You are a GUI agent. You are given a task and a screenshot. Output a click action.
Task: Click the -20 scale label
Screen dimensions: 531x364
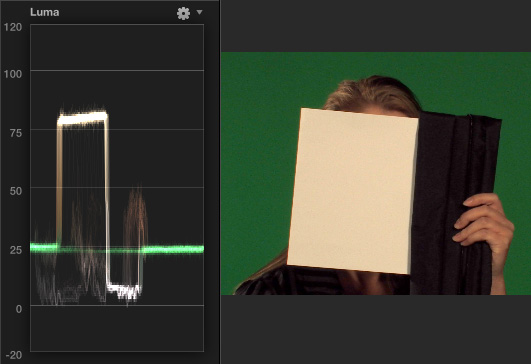pos(14,355)
